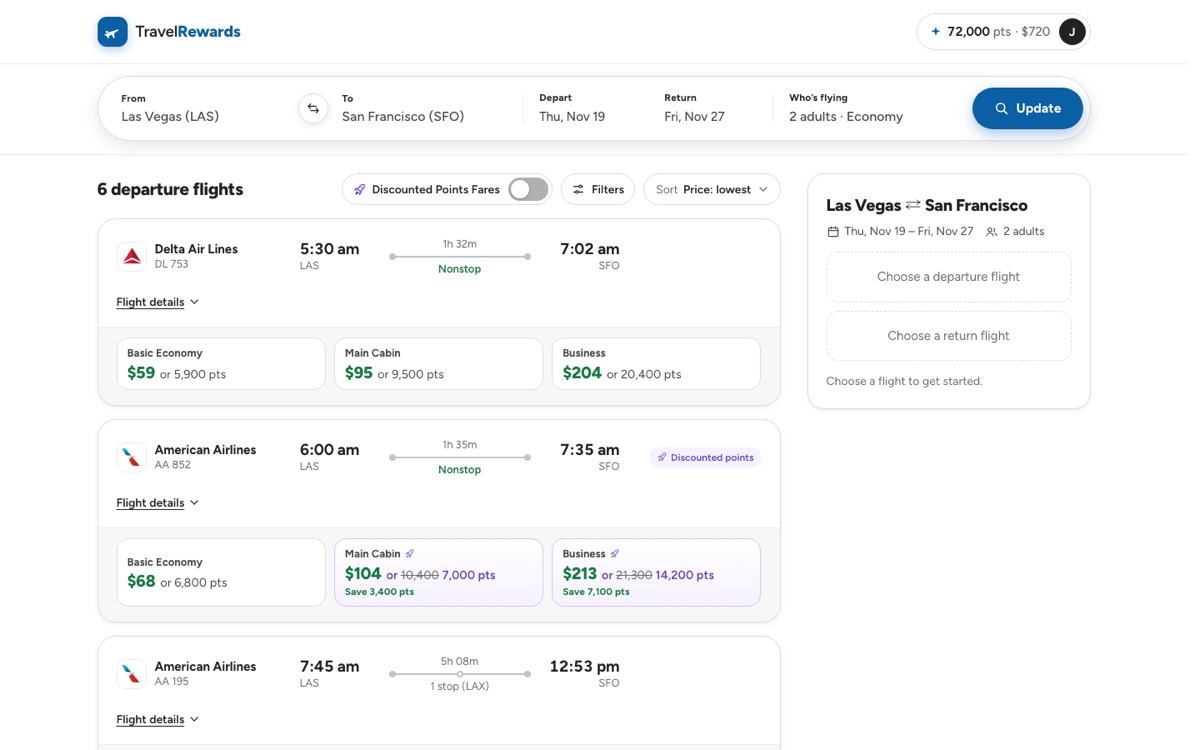Click the "6 departure flights" heading
Image resolution: width=1200 pixels, height=750 pixels.
170,190
